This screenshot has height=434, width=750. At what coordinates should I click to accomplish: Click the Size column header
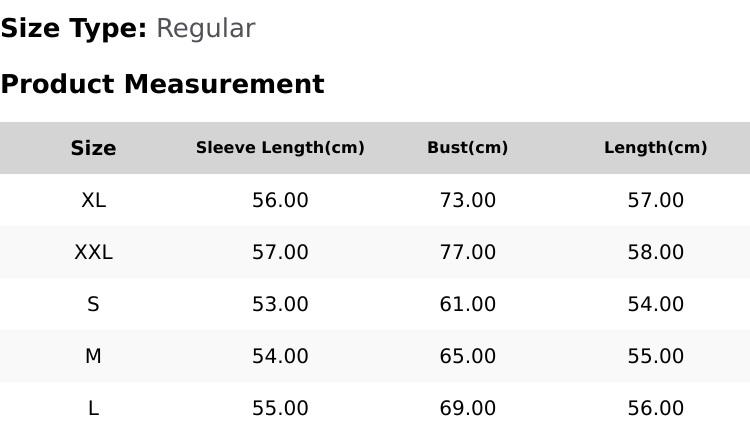coord(93,148)
